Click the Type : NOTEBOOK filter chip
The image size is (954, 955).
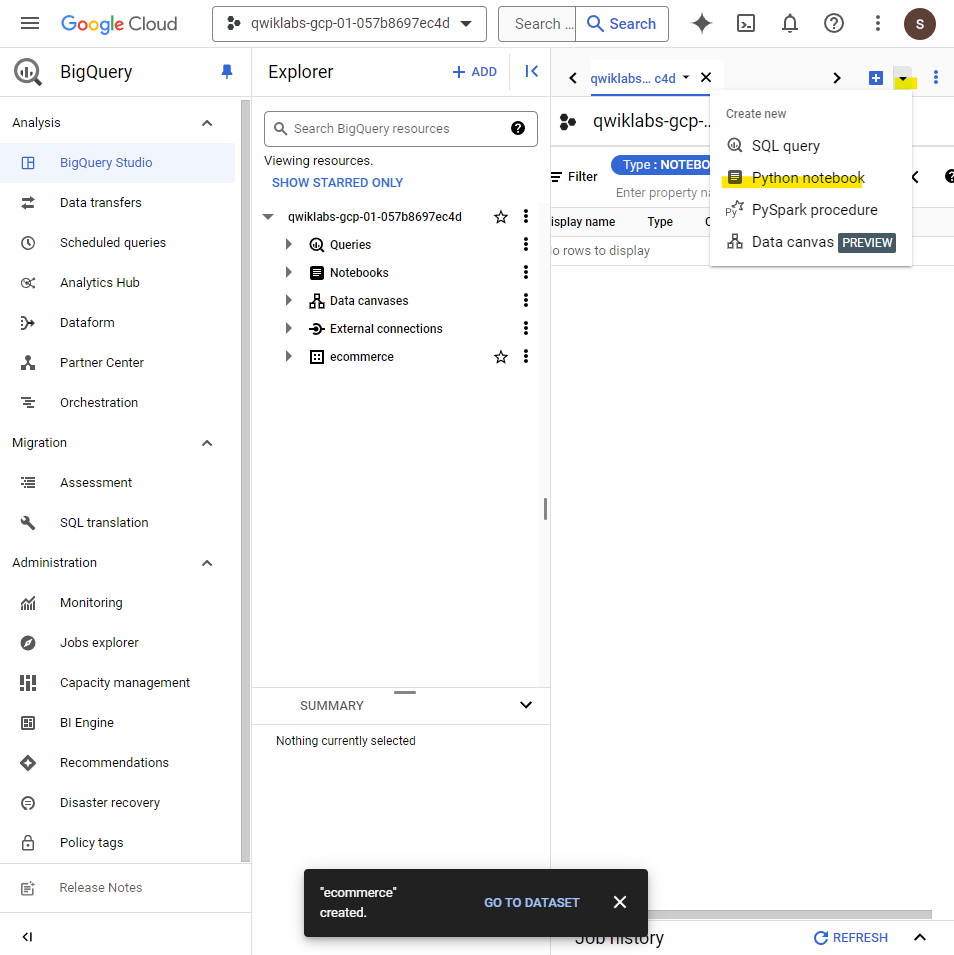click(661, 165)
